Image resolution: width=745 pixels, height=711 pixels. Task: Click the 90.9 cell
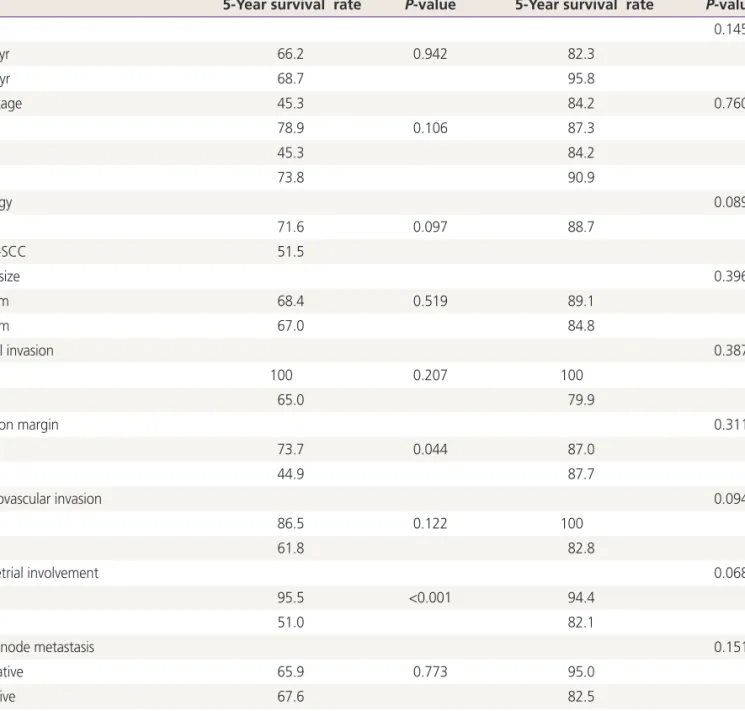coord(581,177)
